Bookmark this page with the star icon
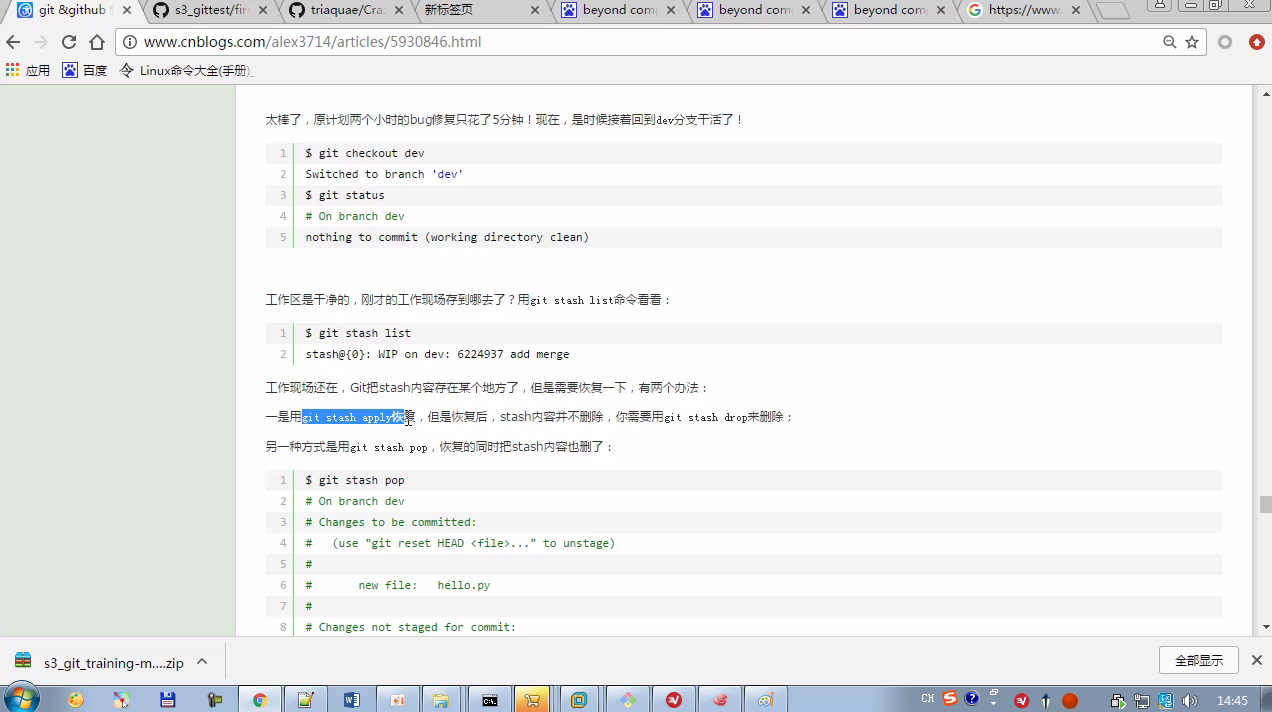 point(1192,42)
